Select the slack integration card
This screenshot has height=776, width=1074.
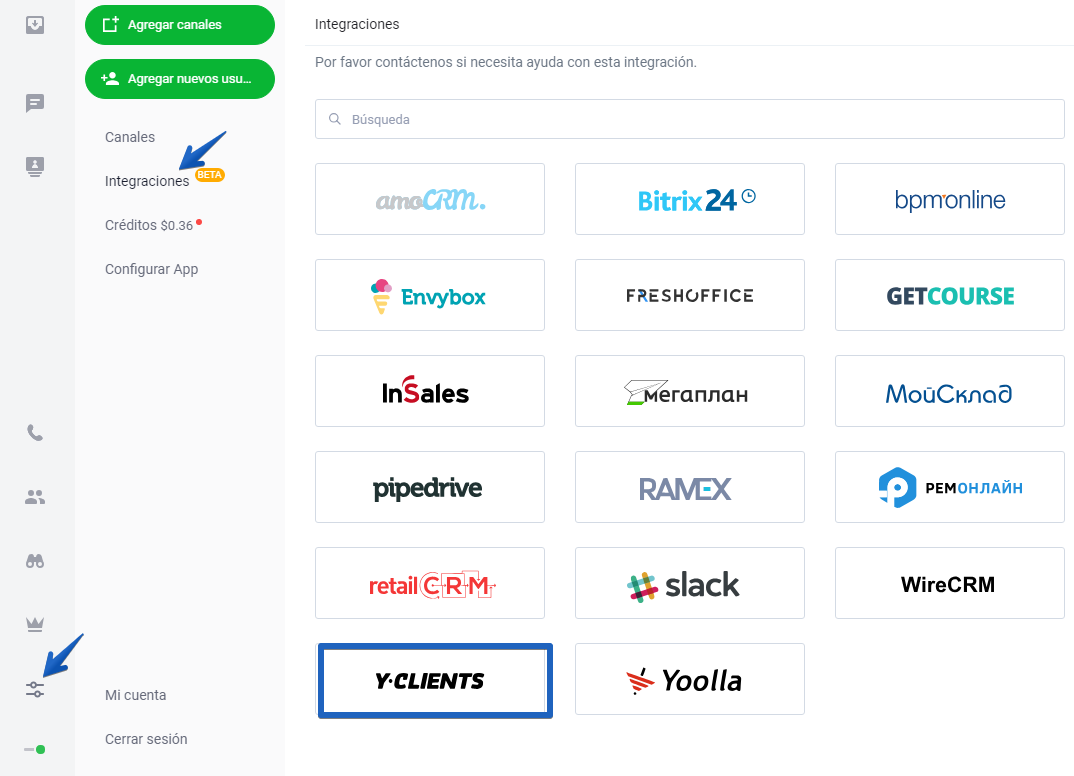coord(690,583)
